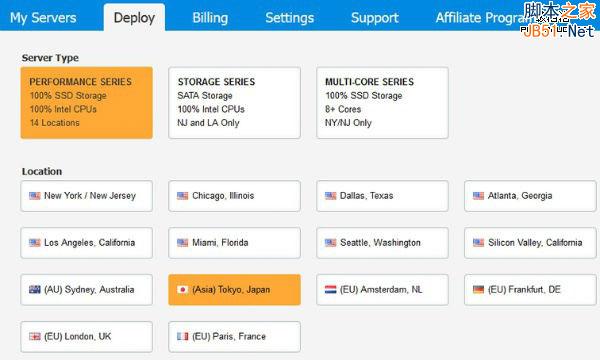Viewport: 600px width, 360px height.
Task: Select the Multi-Core Series server type
Action: point(382,103)
